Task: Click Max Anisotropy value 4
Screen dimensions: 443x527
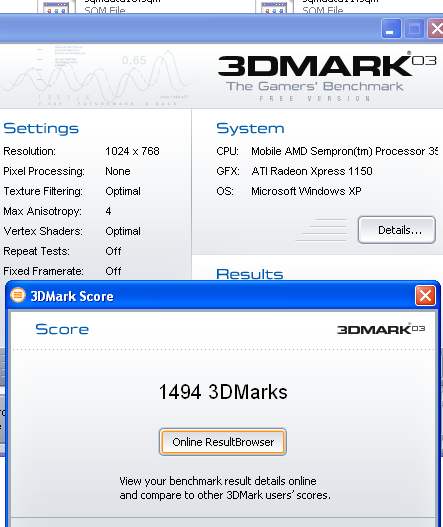Action: click(x=108, y=211)
